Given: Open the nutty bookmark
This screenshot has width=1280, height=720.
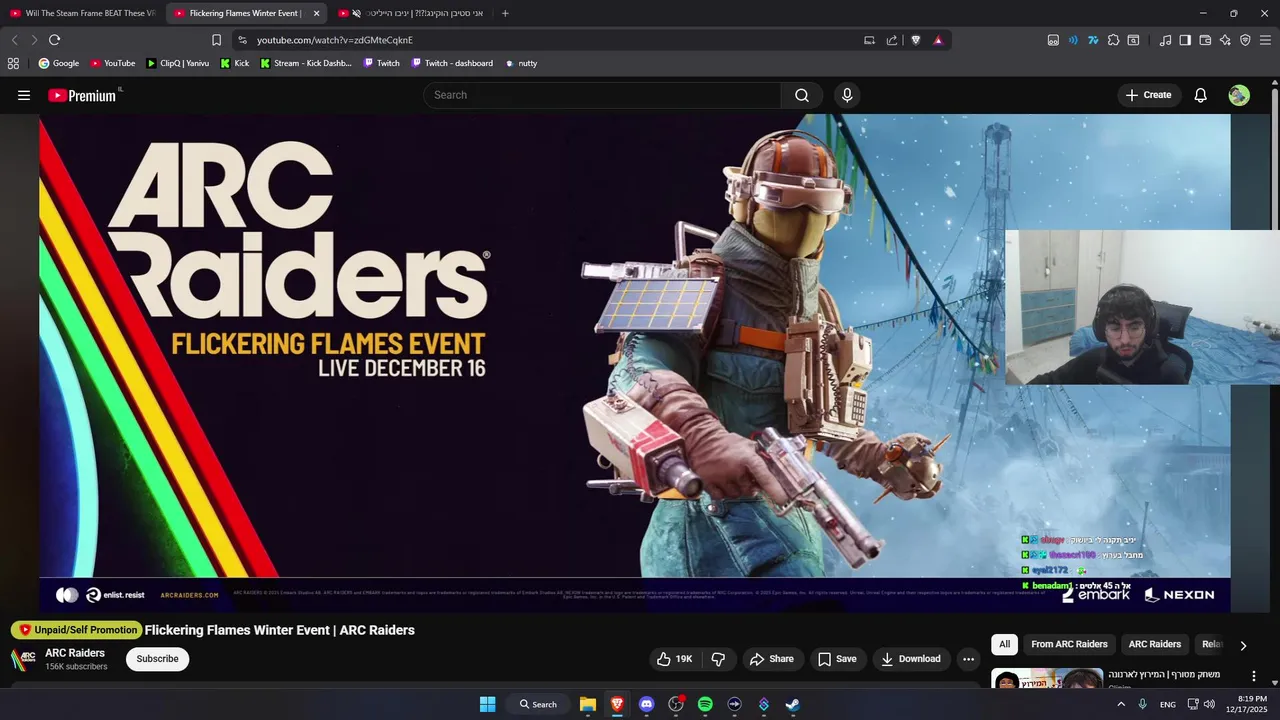Looking at the screenshot, I should [x=520, y=63].
